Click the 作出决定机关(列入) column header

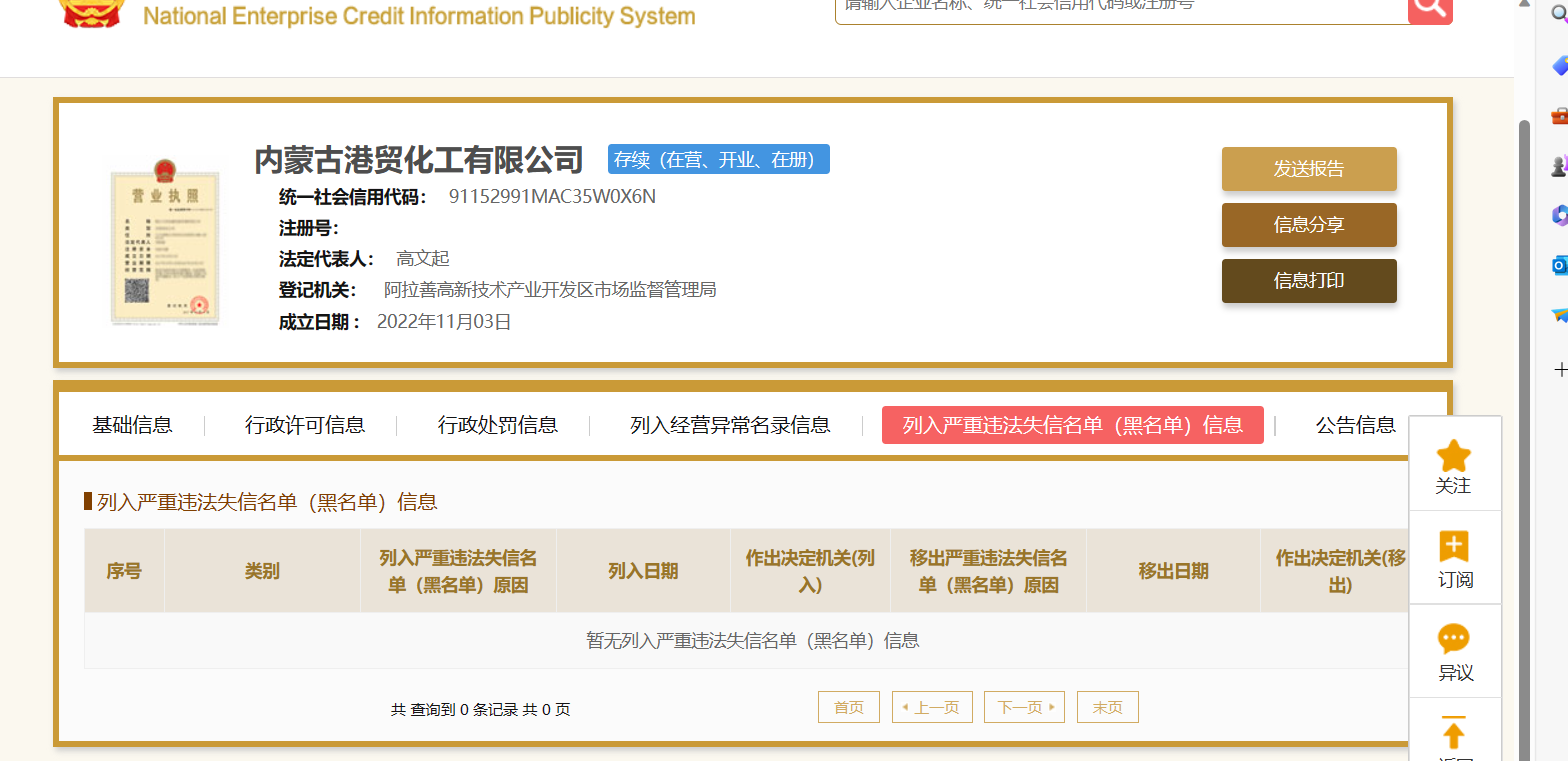tap(810, 571)
